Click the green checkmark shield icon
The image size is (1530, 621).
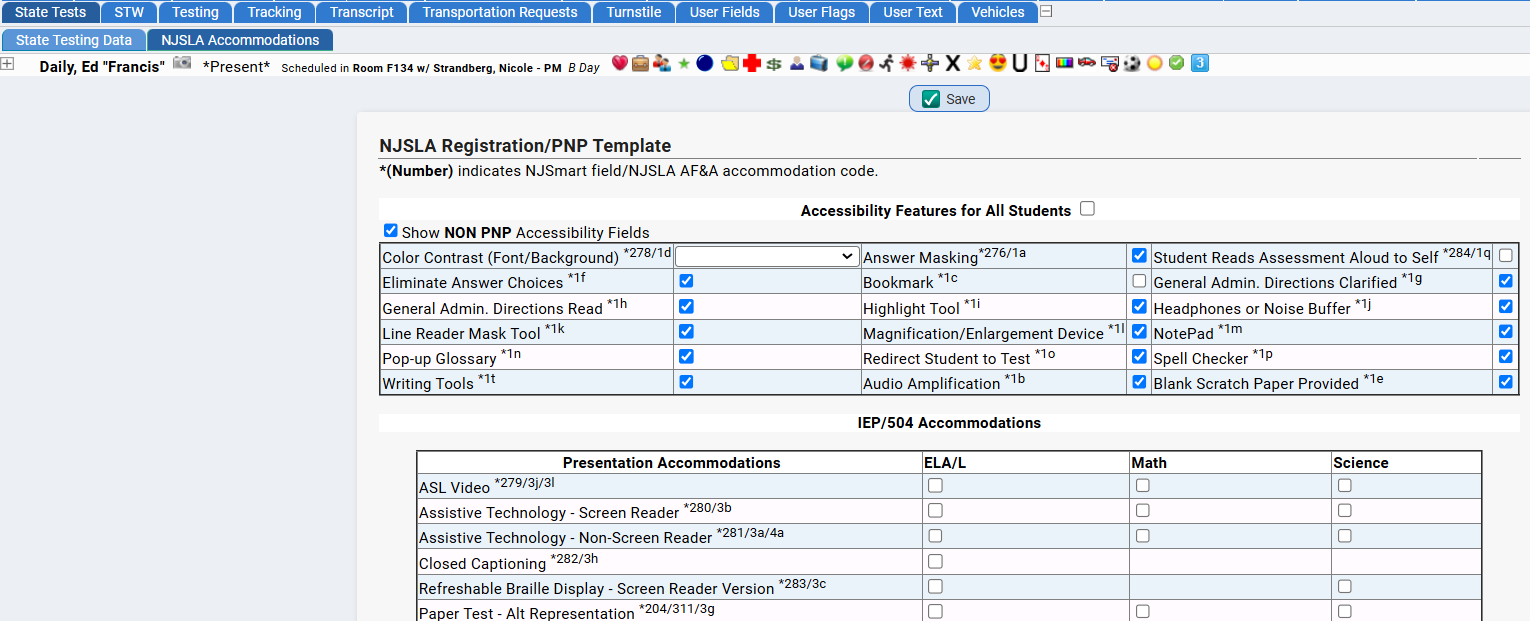[x=1177, y=63]
